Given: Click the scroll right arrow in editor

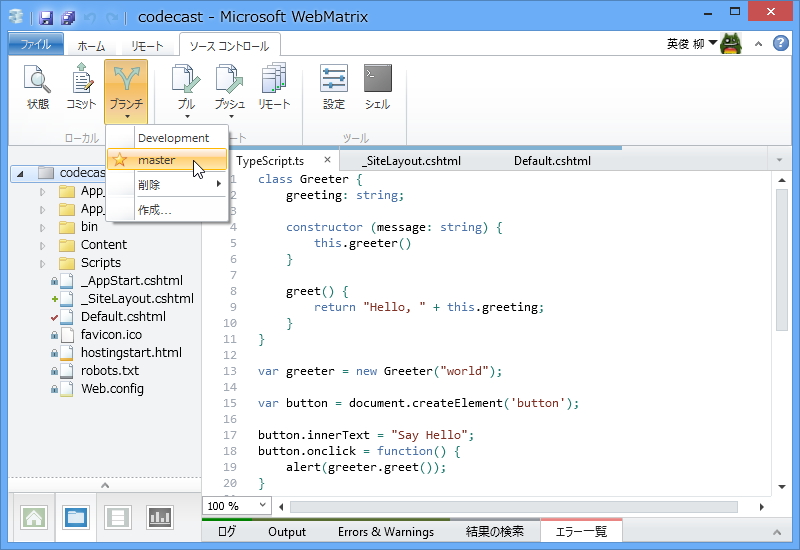Looking at the screenshot, I should 761,507.
